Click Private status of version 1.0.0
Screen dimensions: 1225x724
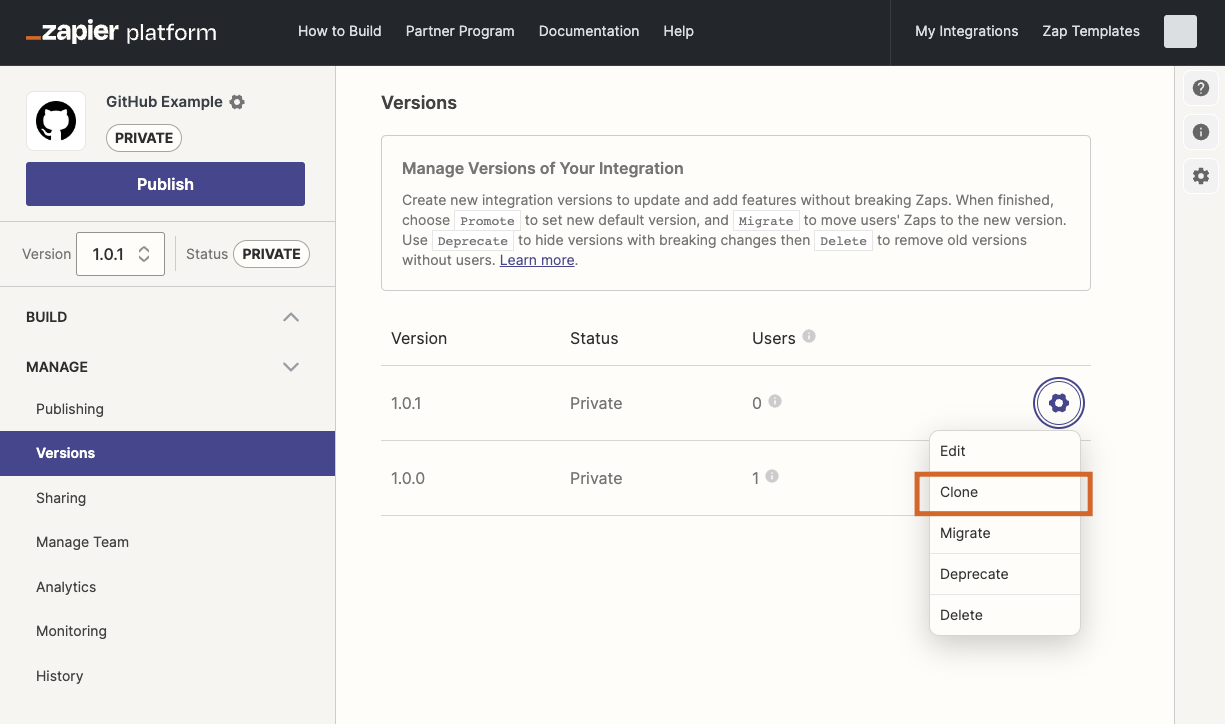click(596, 478)
